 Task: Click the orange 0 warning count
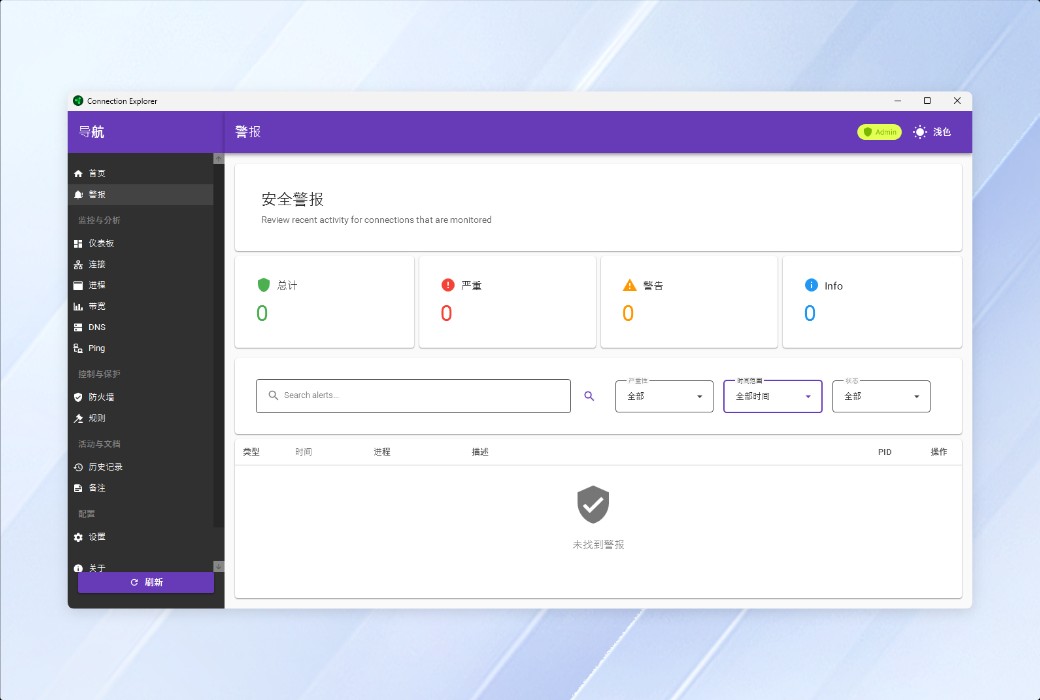pos(628,313)
